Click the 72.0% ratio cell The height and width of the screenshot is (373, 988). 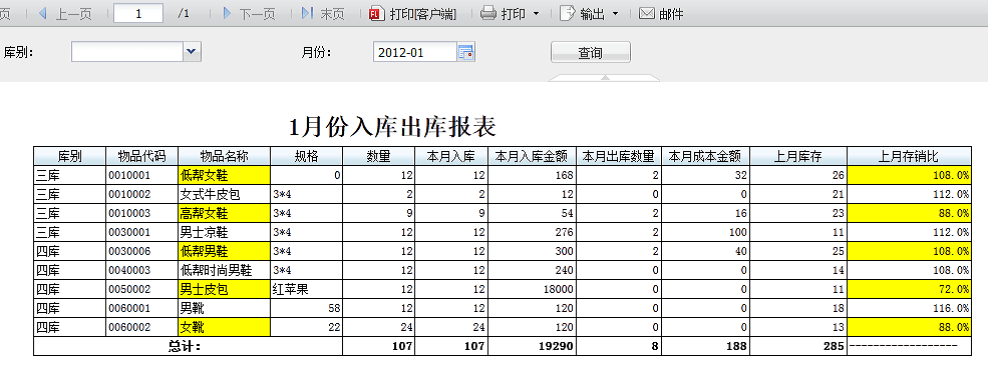point(909,289)
